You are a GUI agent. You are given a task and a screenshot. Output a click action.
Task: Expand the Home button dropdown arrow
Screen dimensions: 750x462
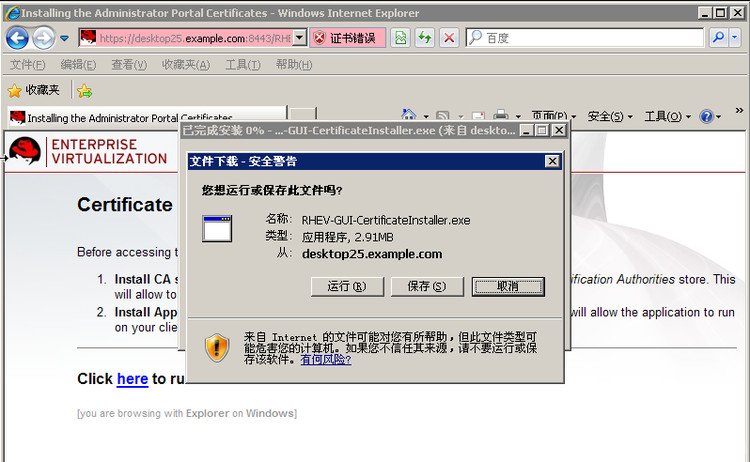click(x=426, y=116)
